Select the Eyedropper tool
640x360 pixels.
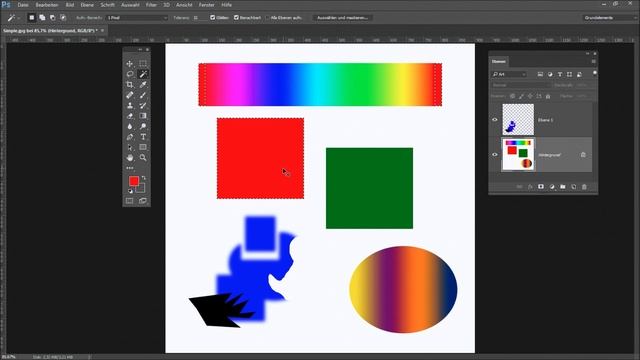click(x=143, y=84)
